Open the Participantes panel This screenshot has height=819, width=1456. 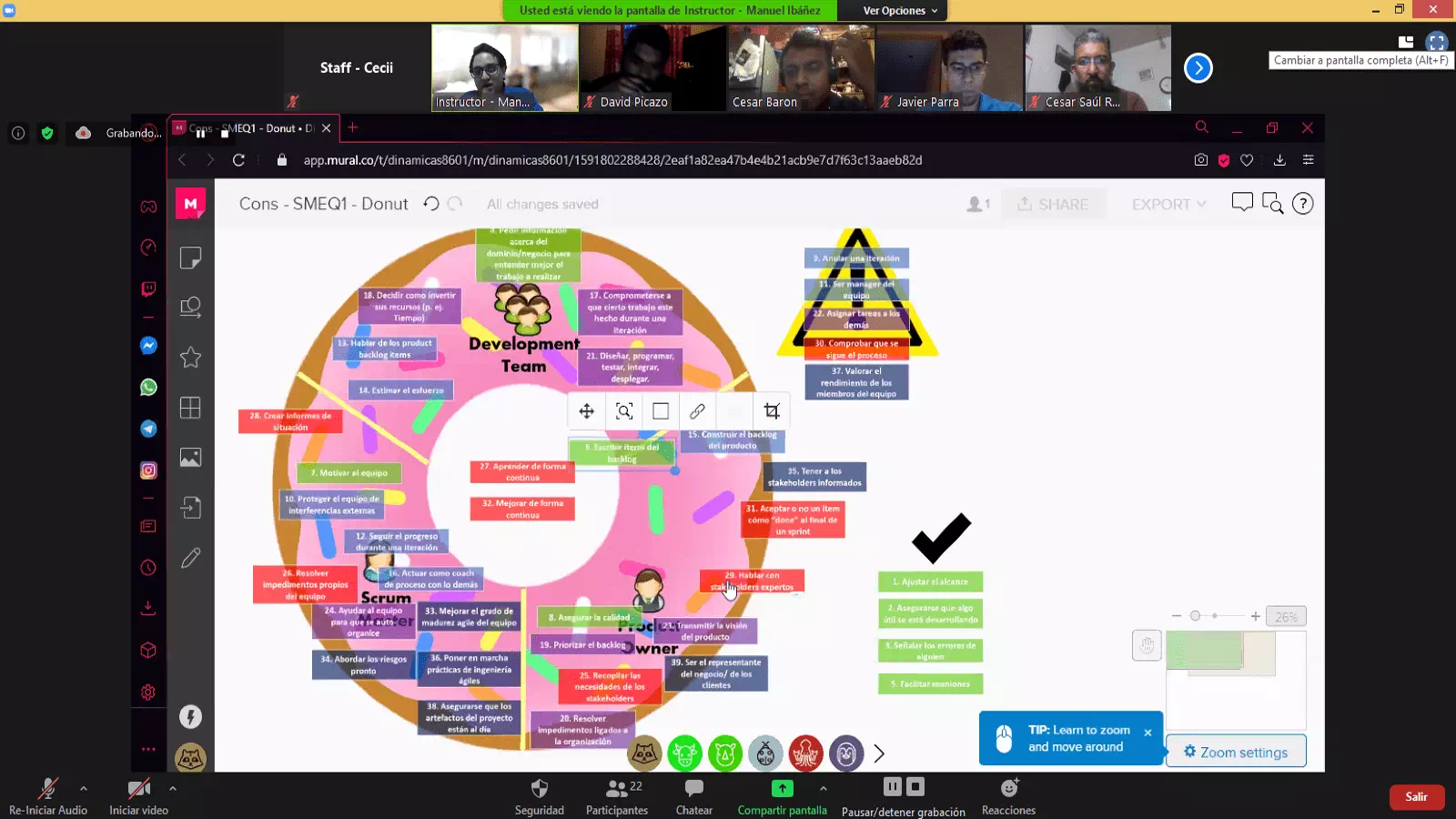[x=617, y=795]
